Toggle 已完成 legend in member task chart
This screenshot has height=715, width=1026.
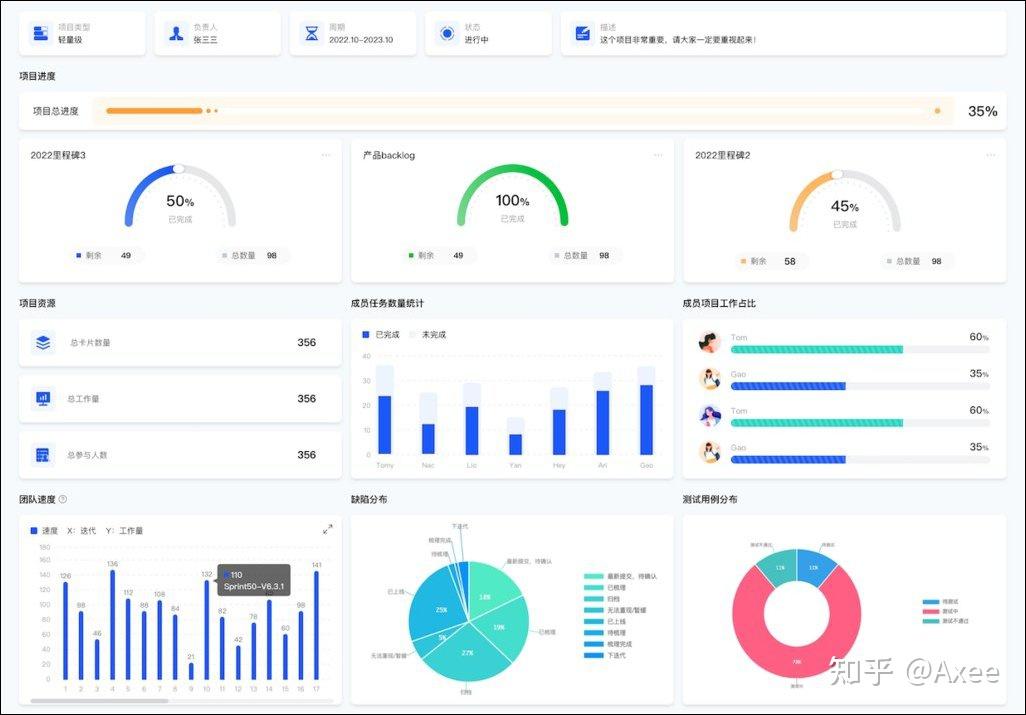click(x=381, y=334)
